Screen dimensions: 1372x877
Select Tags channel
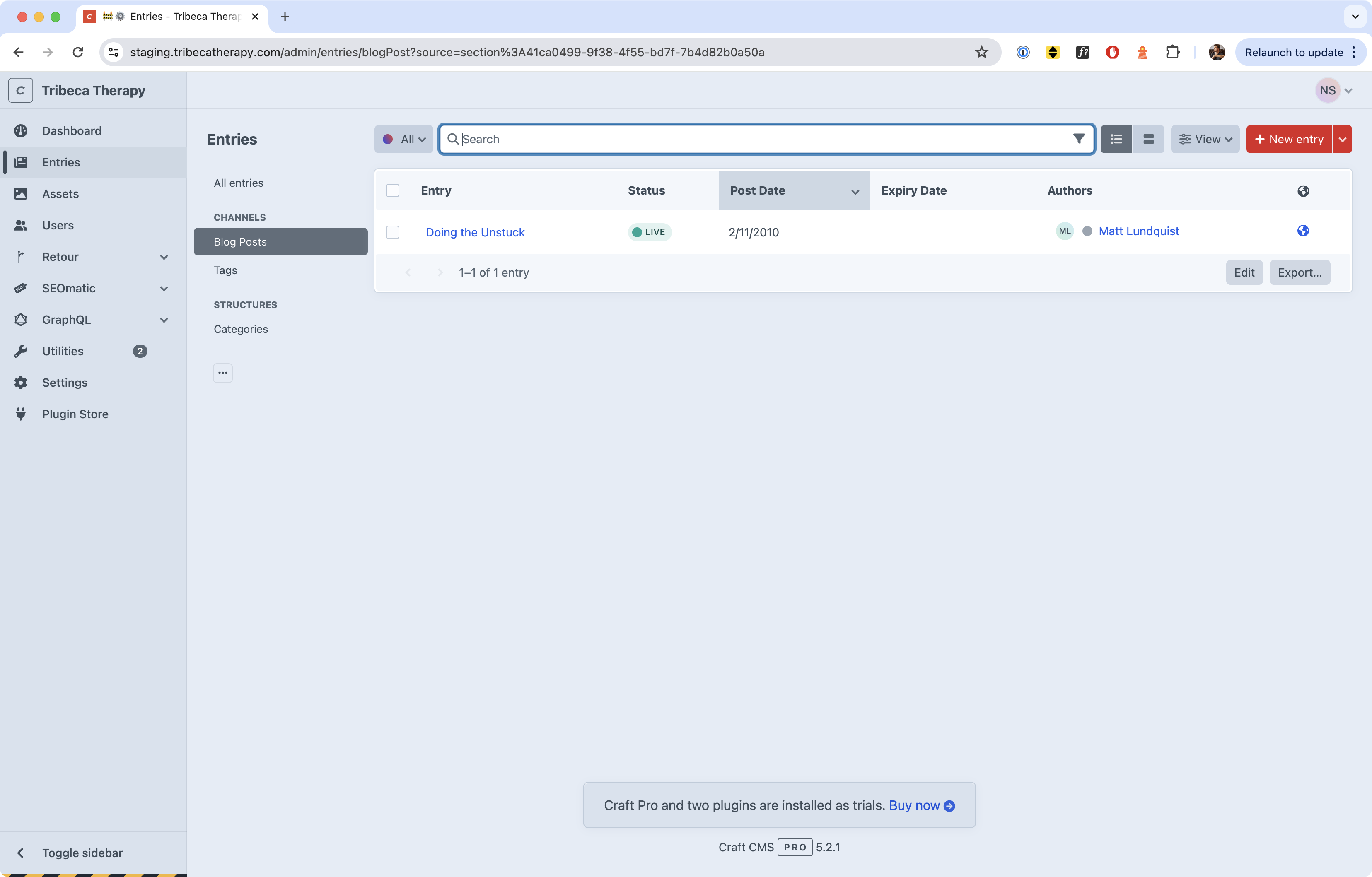[x=280, y=270]
